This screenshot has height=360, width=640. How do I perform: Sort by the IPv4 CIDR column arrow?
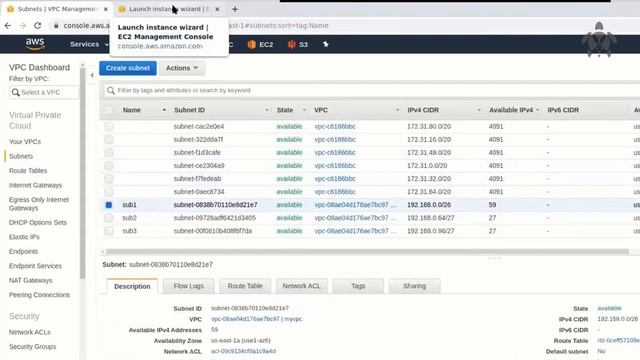coord(479,110)
